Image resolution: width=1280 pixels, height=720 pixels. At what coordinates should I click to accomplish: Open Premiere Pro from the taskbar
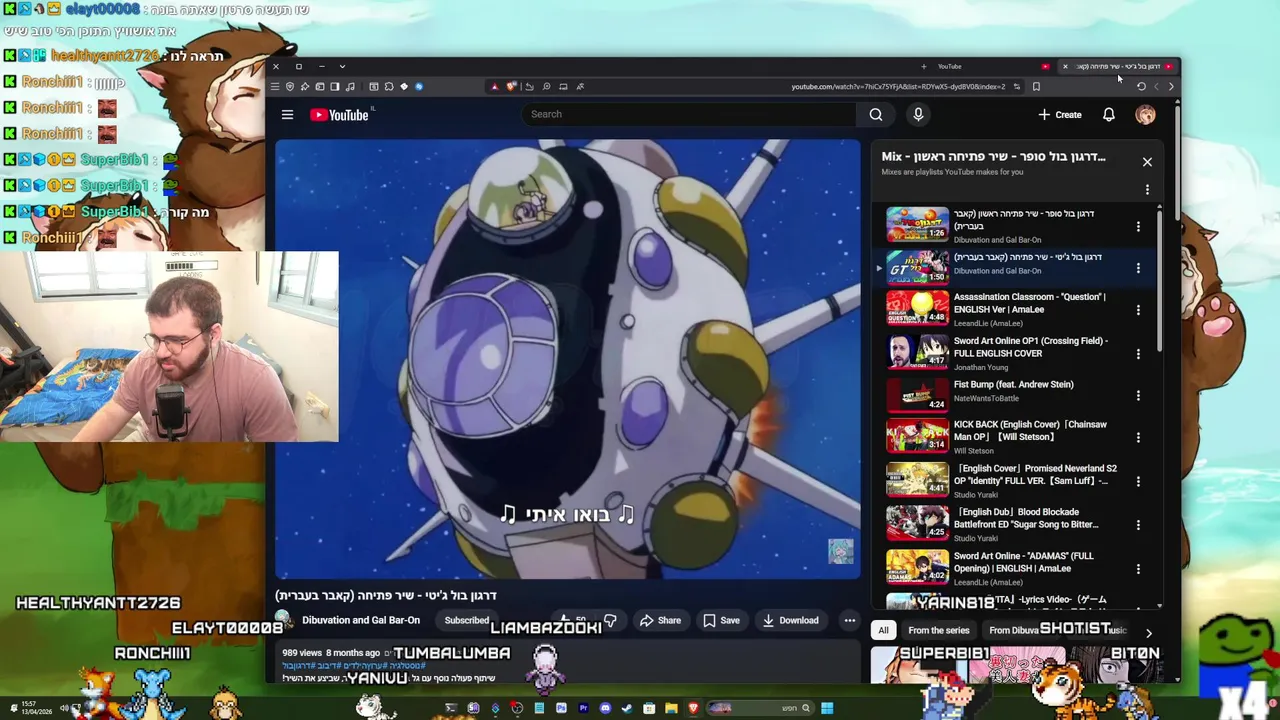coord(583,708)
